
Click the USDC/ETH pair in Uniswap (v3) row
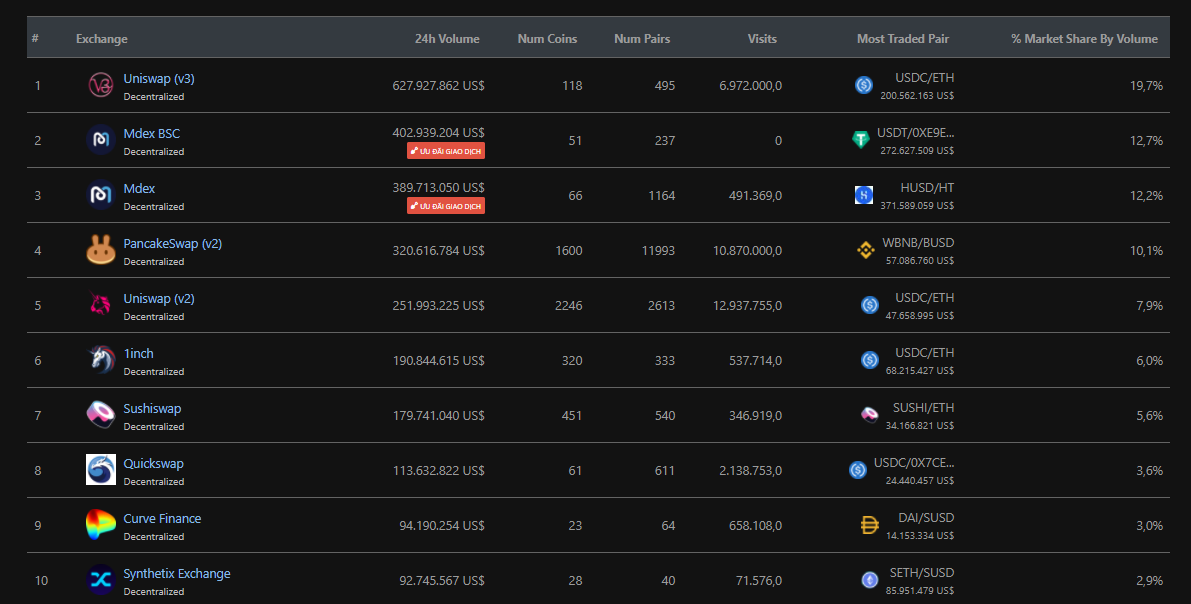[924, 77]
